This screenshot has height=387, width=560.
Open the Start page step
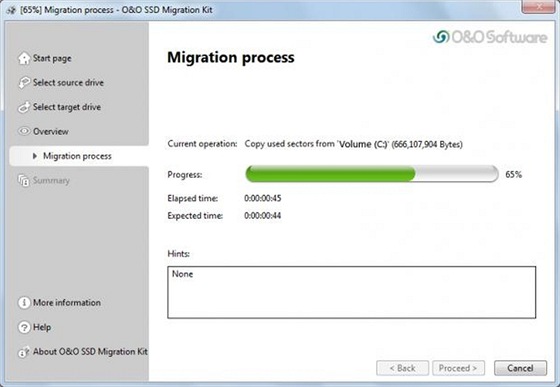[x=52, y=58]
